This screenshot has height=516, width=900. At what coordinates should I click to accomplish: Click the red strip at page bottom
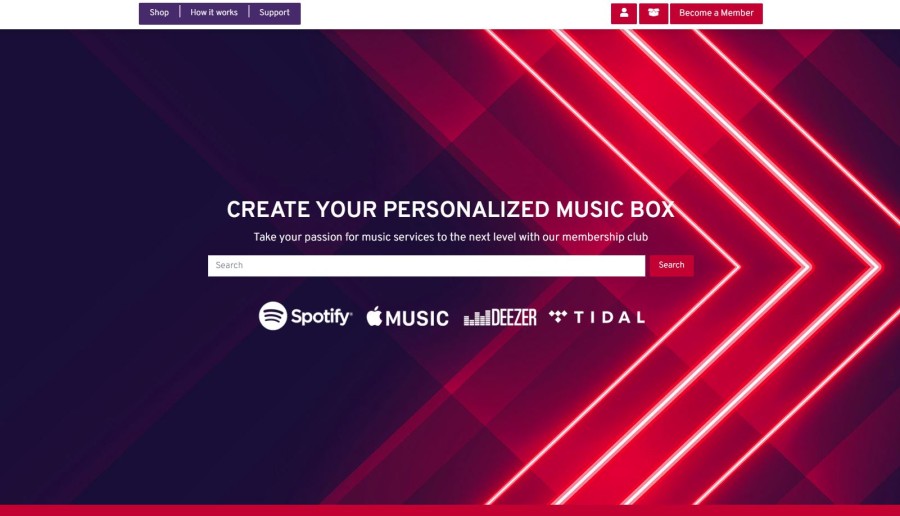(450, 510)
